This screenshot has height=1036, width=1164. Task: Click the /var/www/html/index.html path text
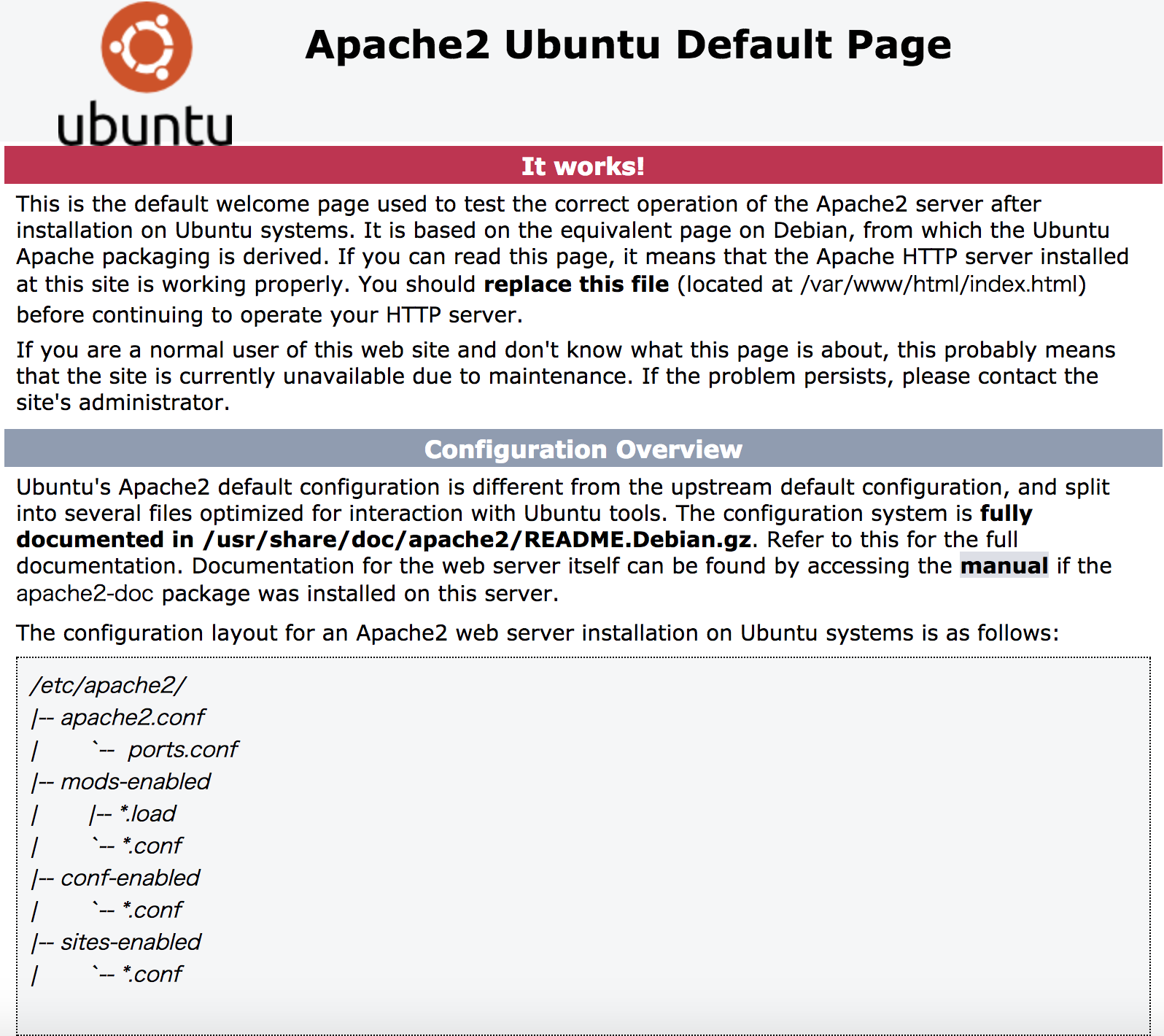pos(939,284)
